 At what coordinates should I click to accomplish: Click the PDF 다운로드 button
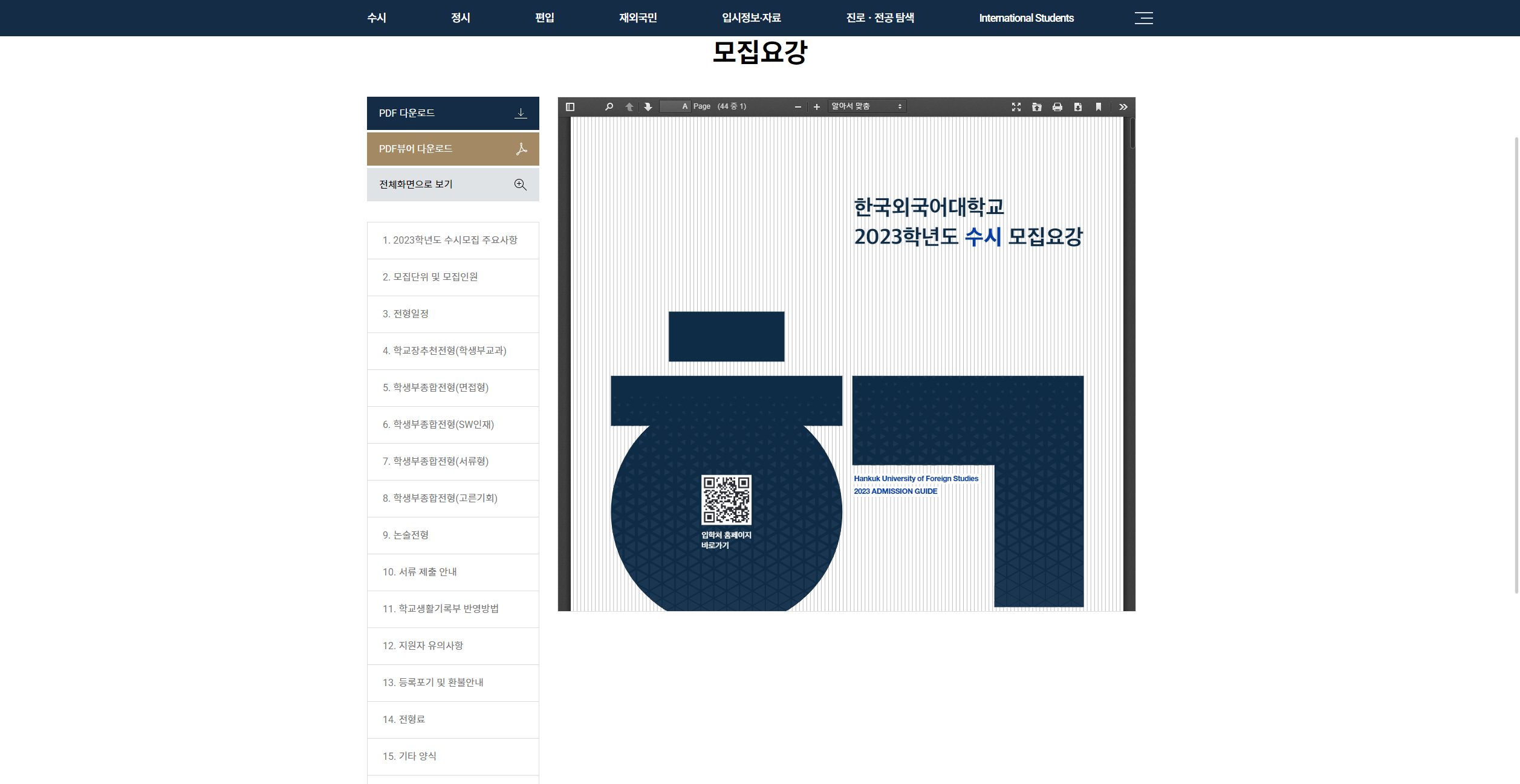(453, 113)
